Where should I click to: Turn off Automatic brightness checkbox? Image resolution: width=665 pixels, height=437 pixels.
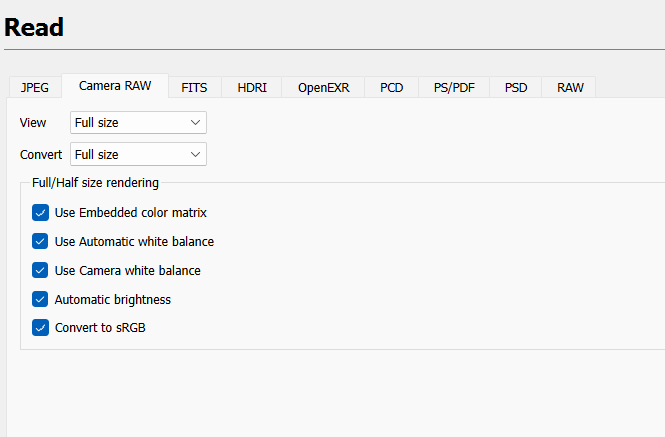point(40,299)
